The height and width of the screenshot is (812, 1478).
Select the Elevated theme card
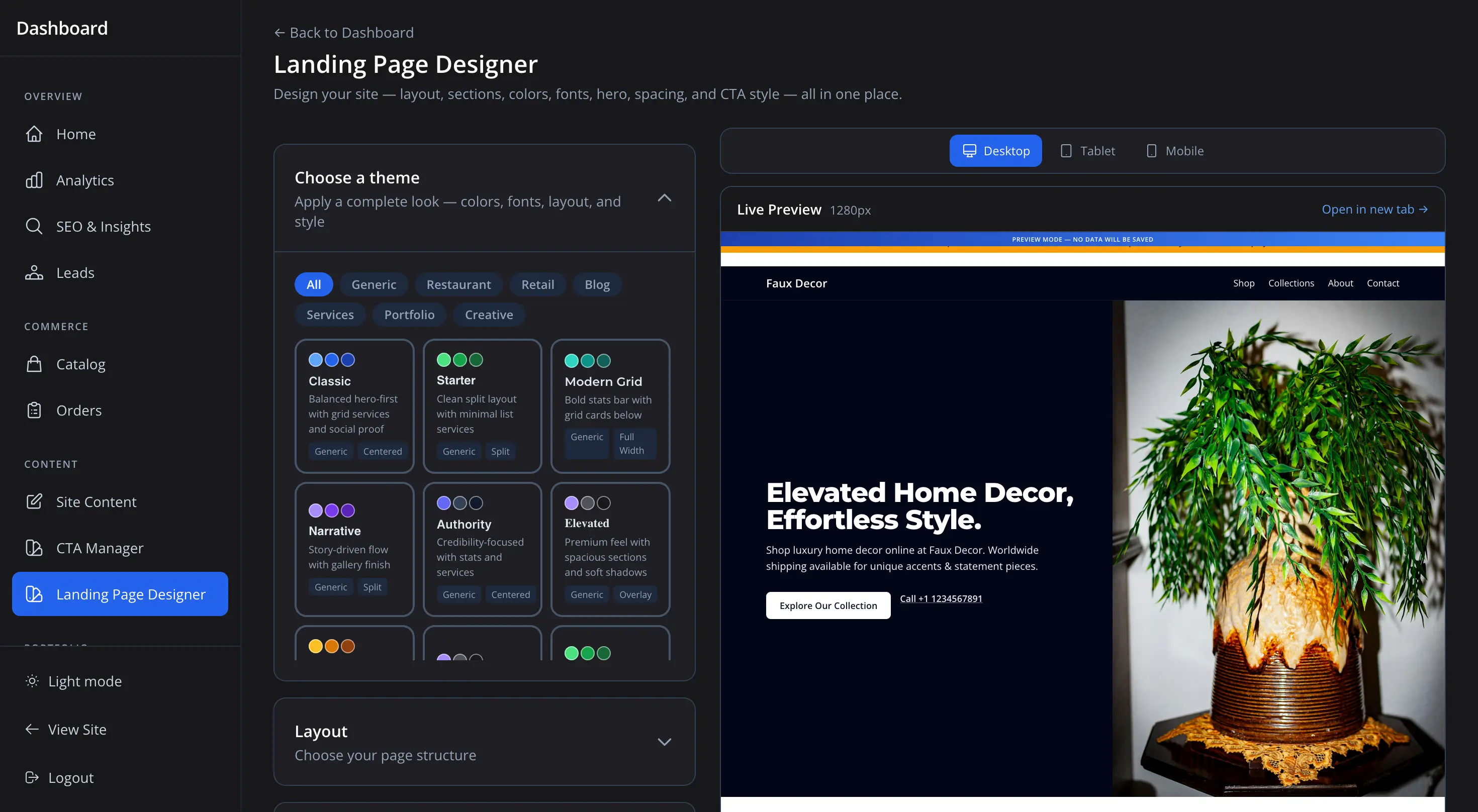pos(610,549)
